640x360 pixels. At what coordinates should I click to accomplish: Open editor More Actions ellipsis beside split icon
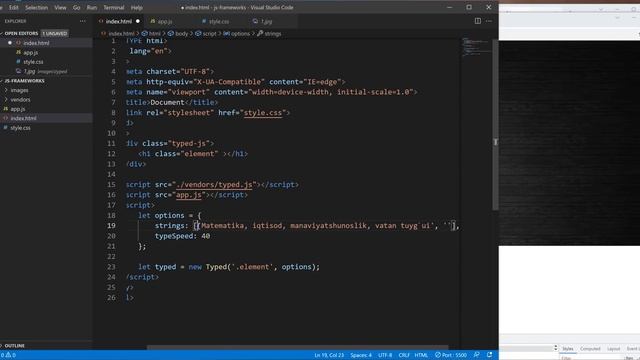point(489,21)
